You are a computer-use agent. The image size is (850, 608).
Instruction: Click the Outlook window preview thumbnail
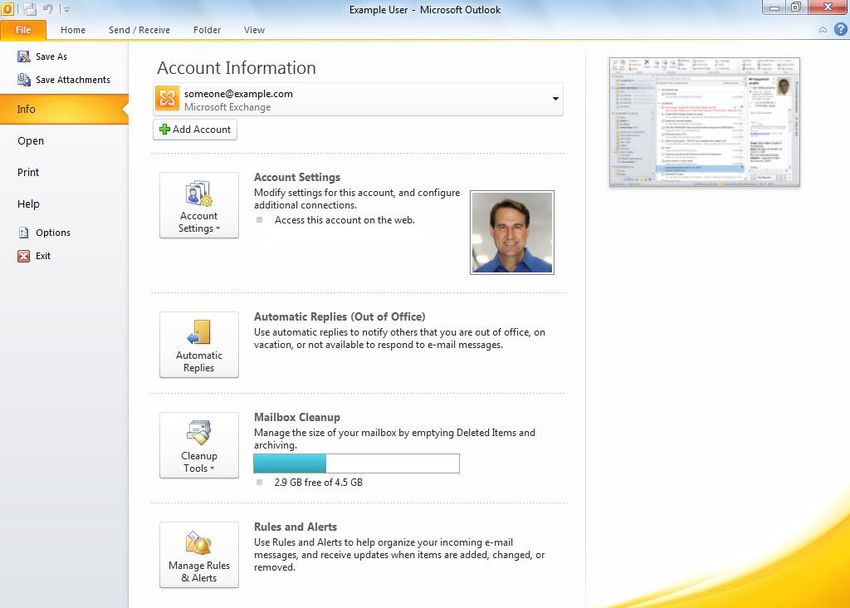tap(704, 122)
